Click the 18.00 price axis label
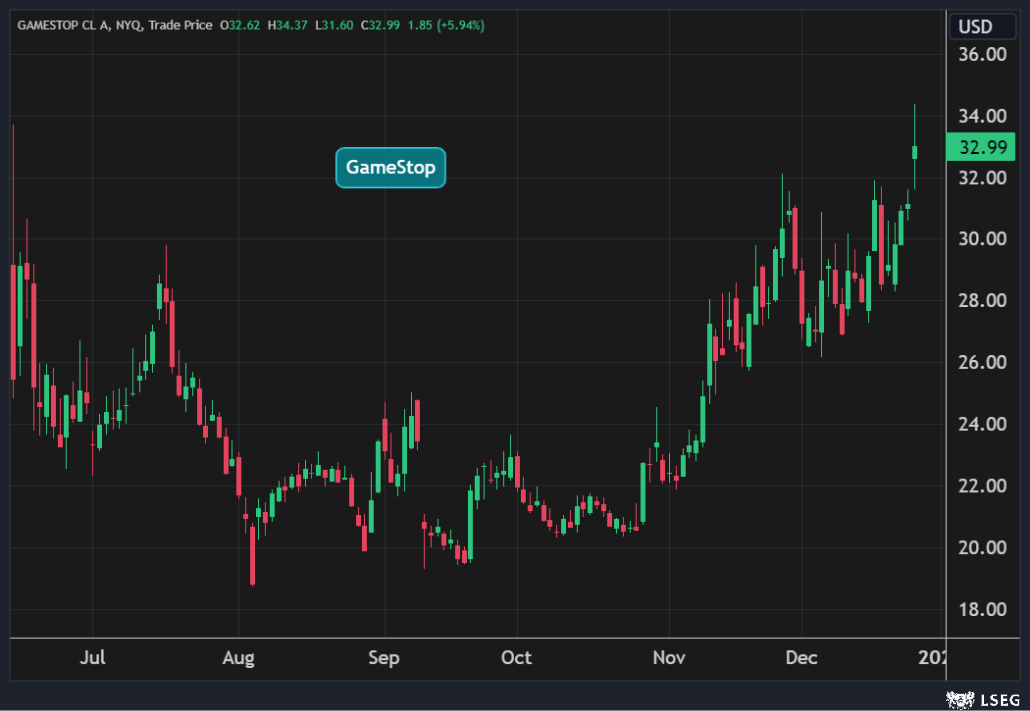Viewport: 1030px width, 711px height. point(981,609)
